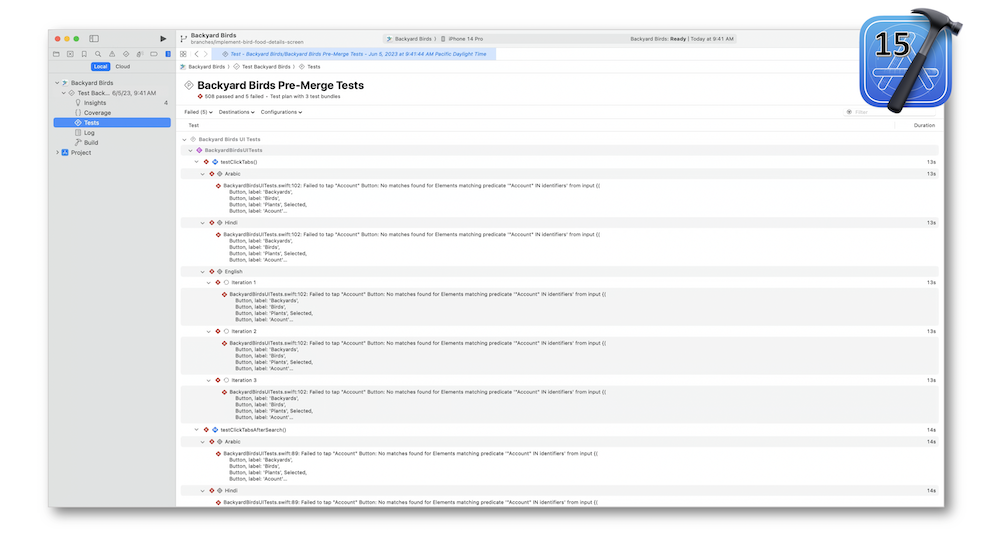Choose the iPhone 14 Pro run destination
The height and width of the screenshot is (539, 1000).
click(463, 39)
